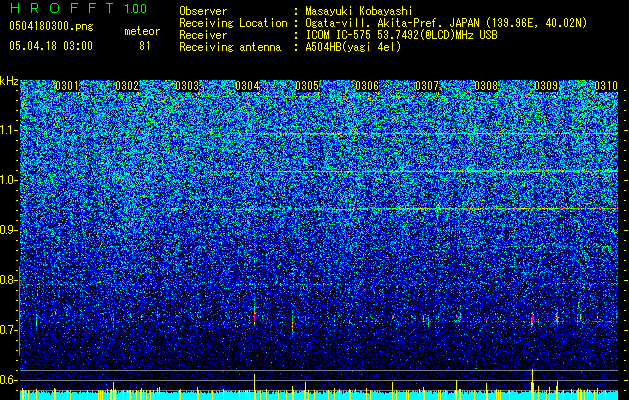Viewport: 629px width, 400px height.
Task: Click the 0310 time marker
Action: point(606,86)
